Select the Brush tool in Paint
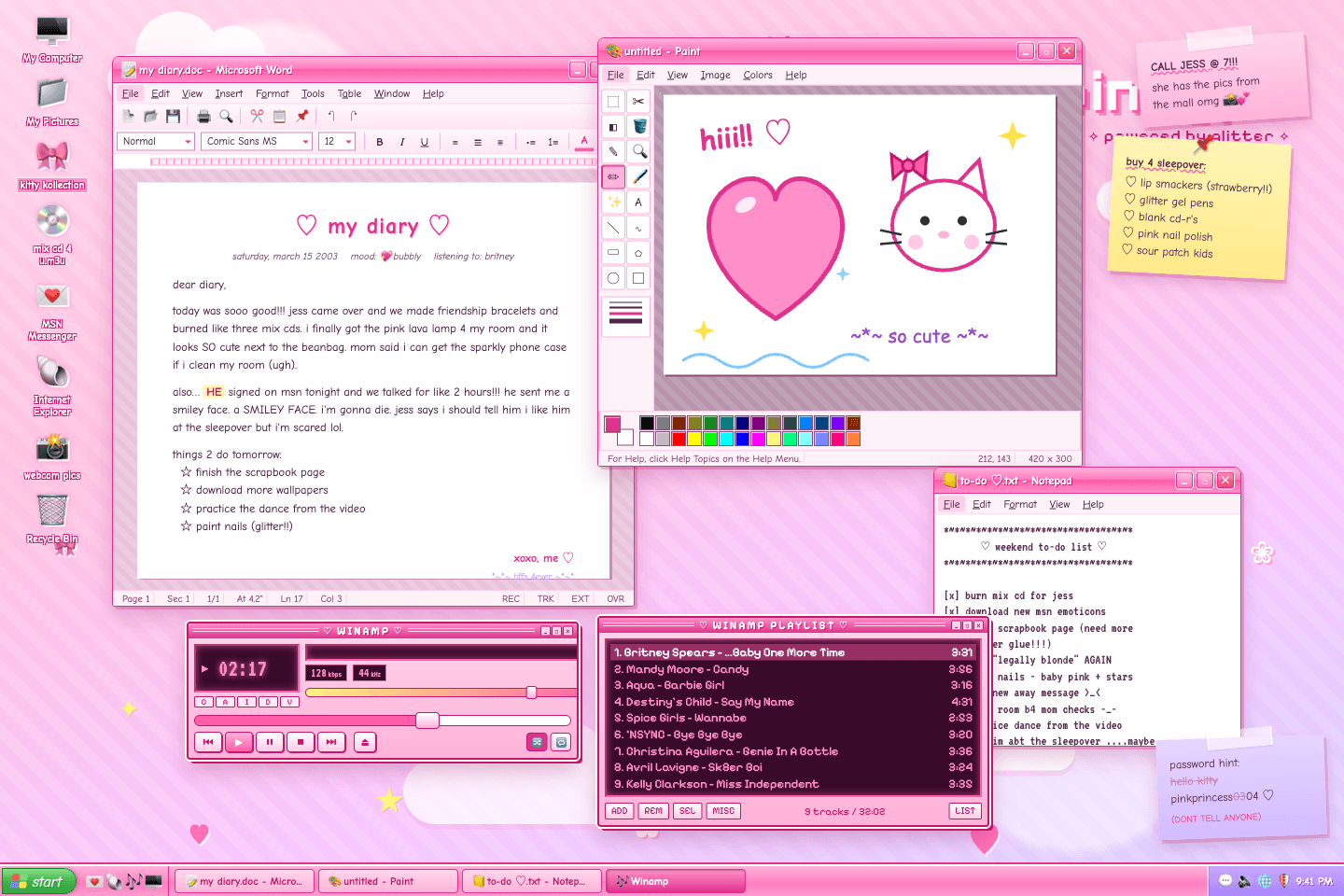Screen dimensions: 1344x896 tap(638, 176)
